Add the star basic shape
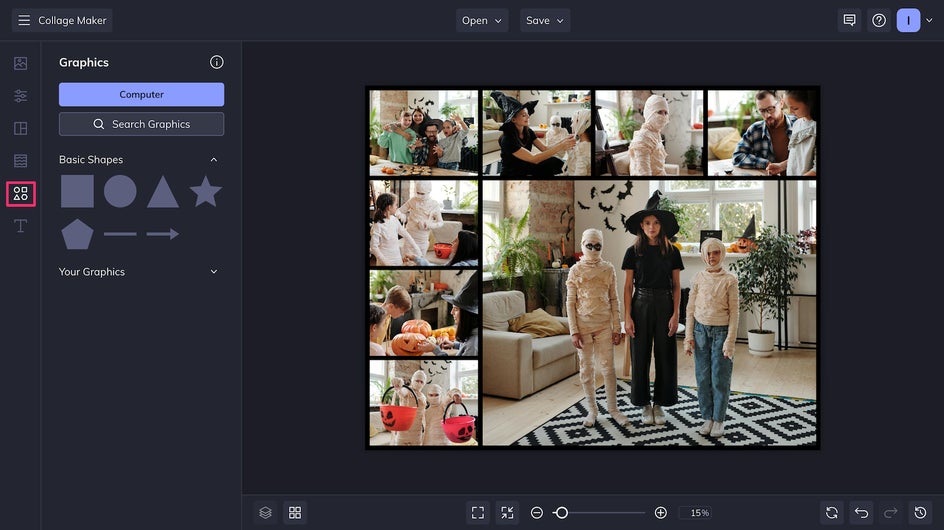The image size is (944, 530). tap(205, 192)
